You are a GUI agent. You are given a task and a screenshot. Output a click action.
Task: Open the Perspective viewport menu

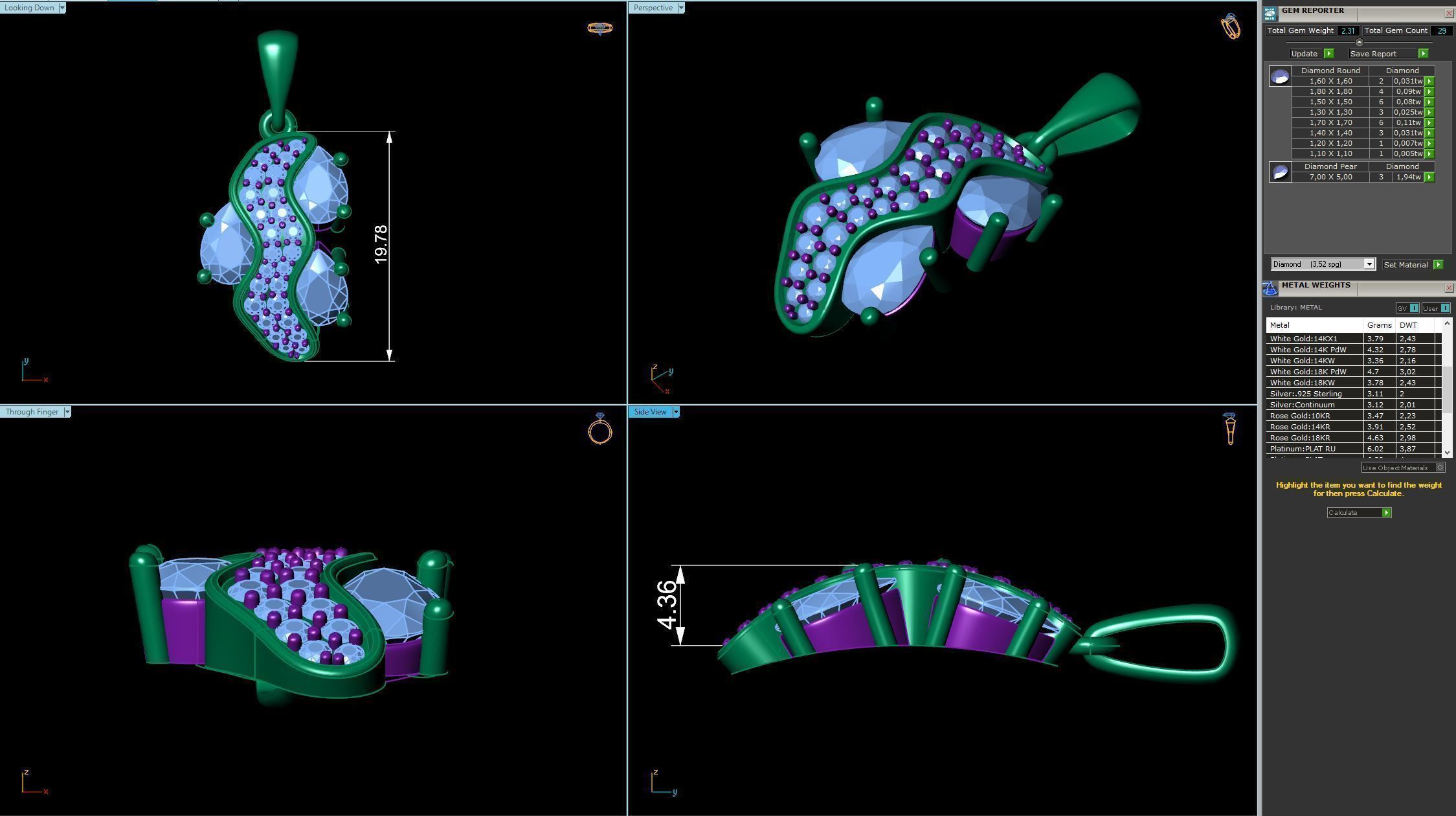pos(680,8)
